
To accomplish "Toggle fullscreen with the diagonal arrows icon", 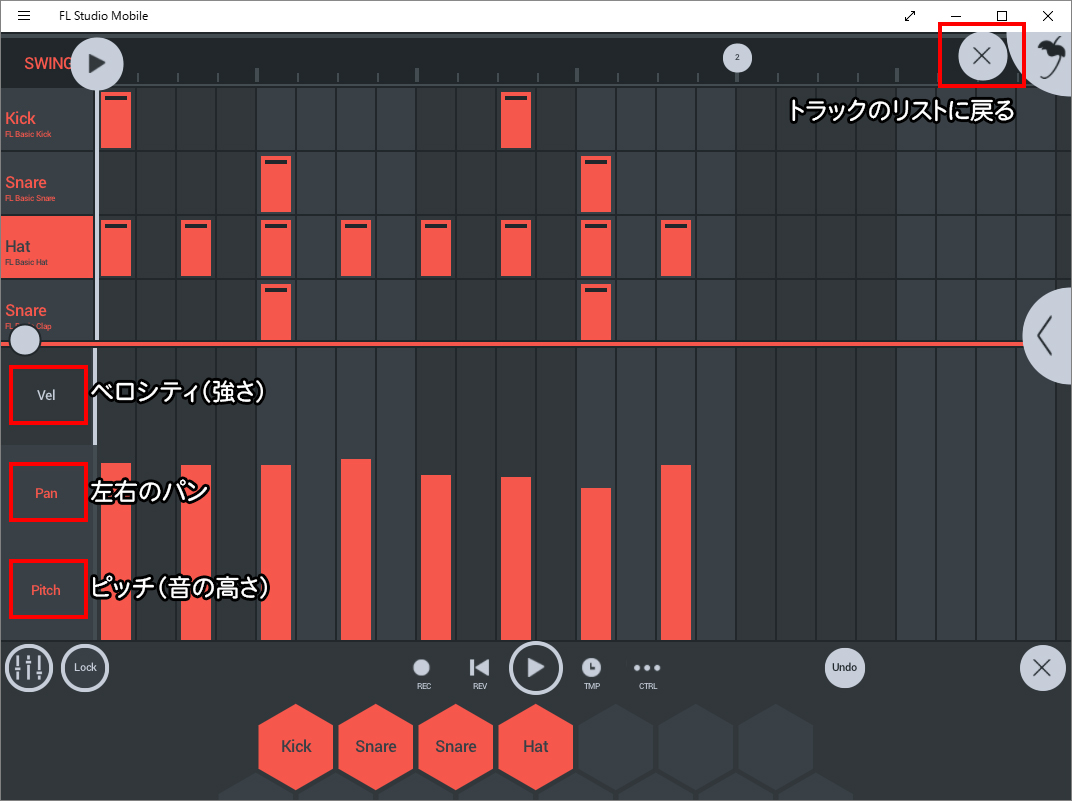I will tap(910, 16).
